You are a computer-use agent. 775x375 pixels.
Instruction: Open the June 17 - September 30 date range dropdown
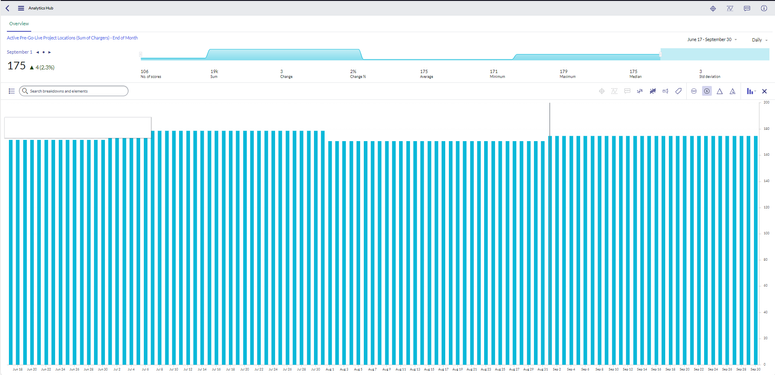pos(712,40)
